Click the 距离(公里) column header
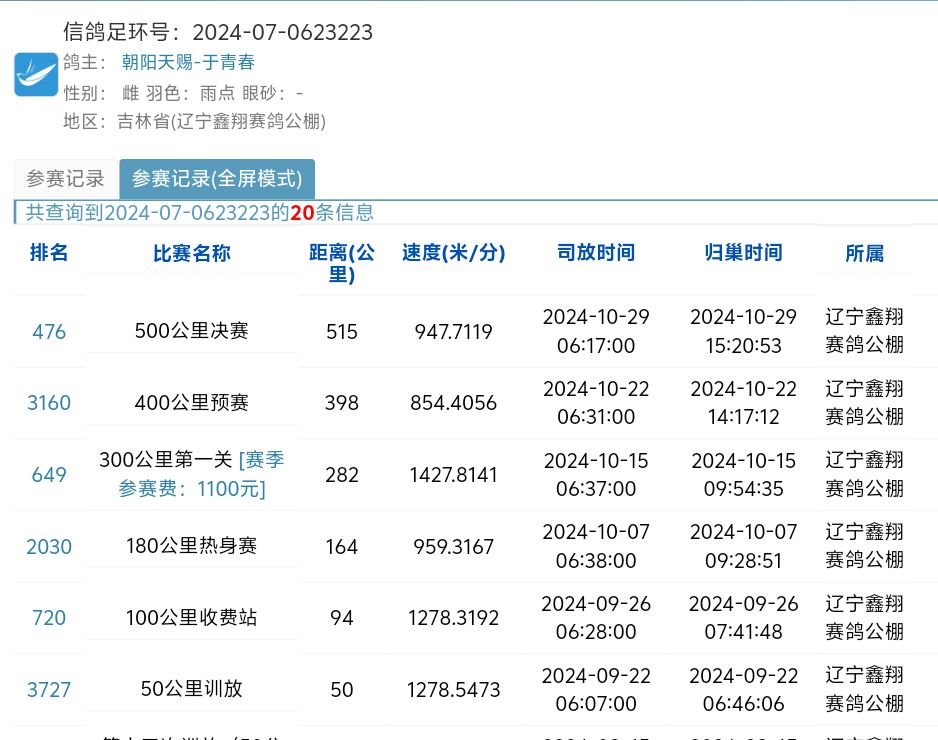 click(342, 264)
